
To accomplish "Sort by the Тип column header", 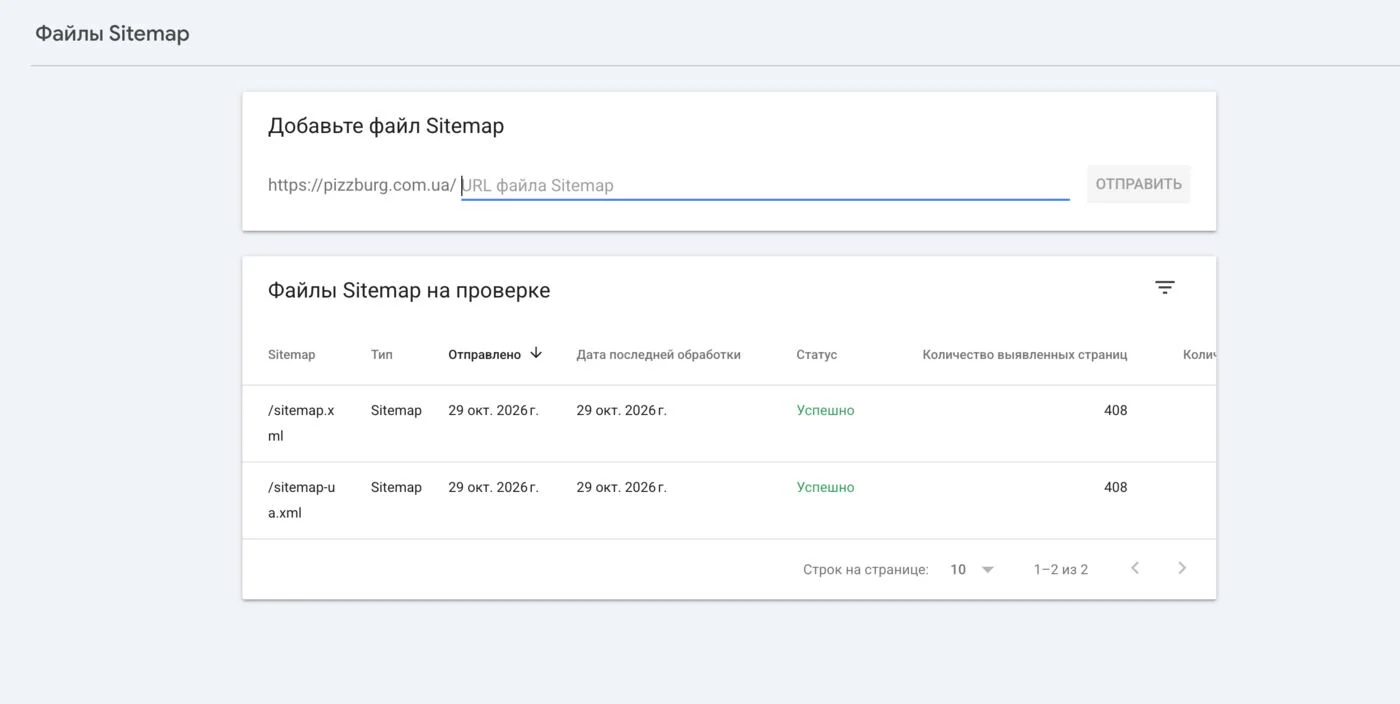I will (382, 355).
